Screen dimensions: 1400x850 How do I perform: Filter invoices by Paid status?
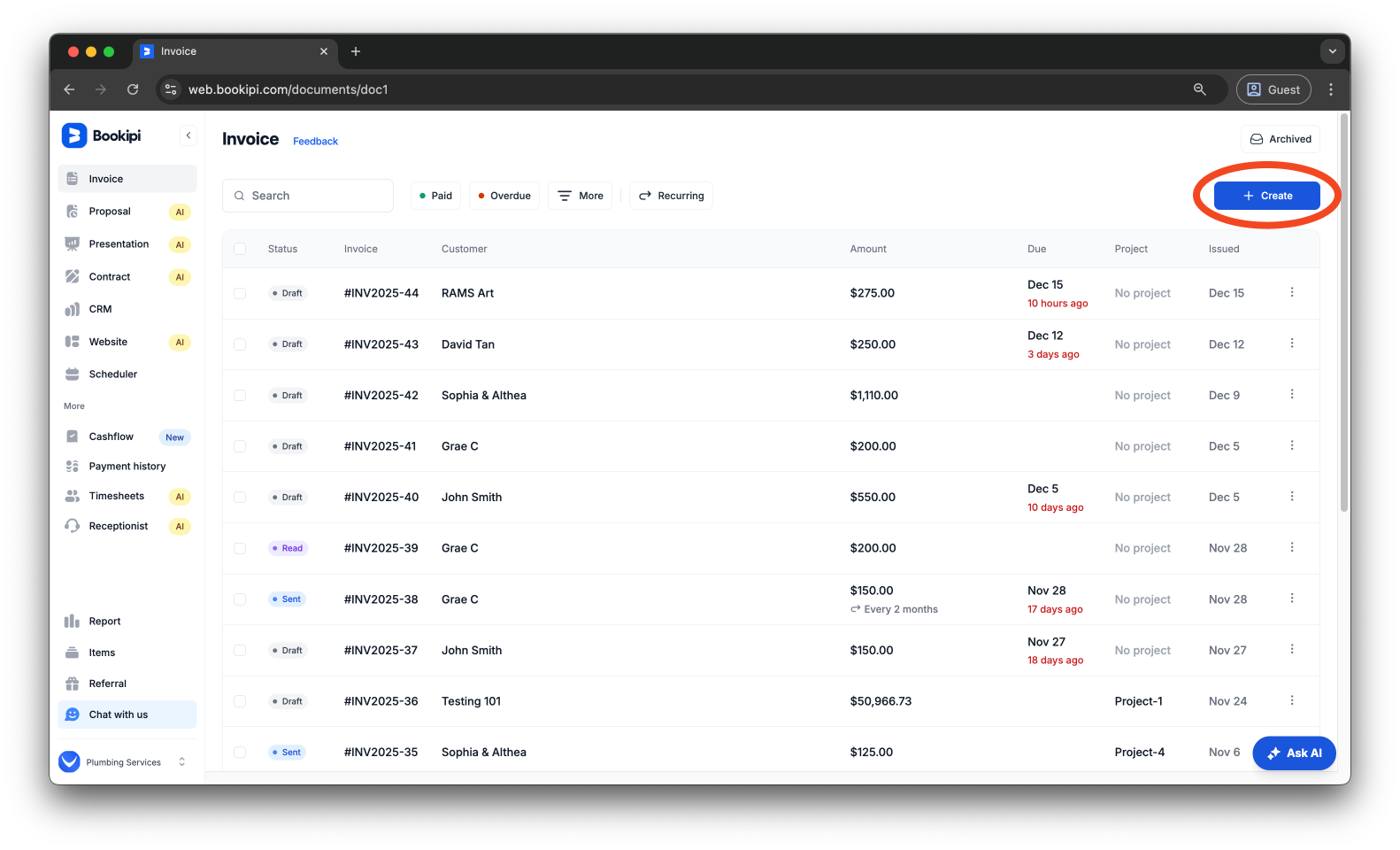click(x=435, y=196)
